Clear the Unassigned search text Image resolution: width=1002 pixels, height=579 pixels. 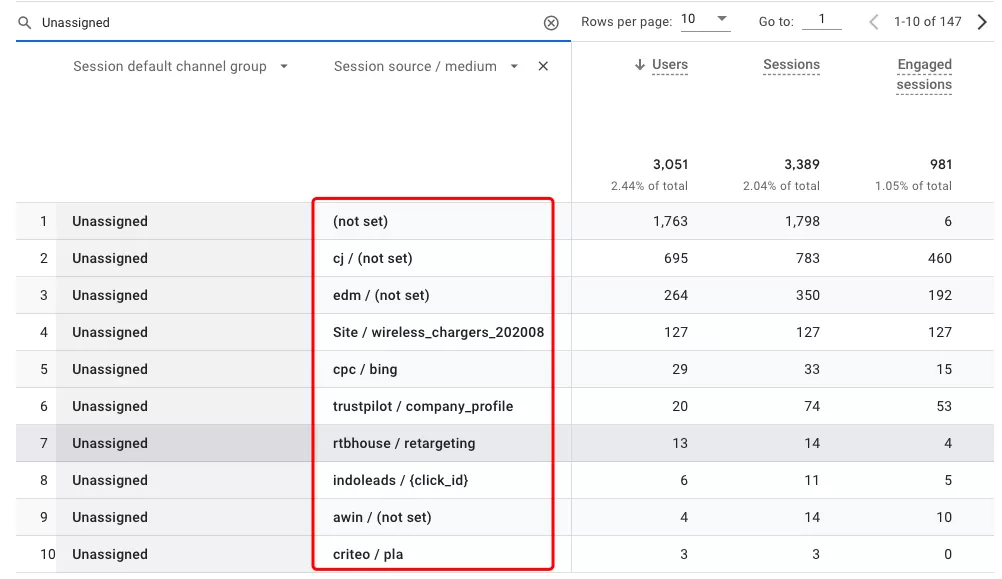pyautogui.click(x=551, y=23)
